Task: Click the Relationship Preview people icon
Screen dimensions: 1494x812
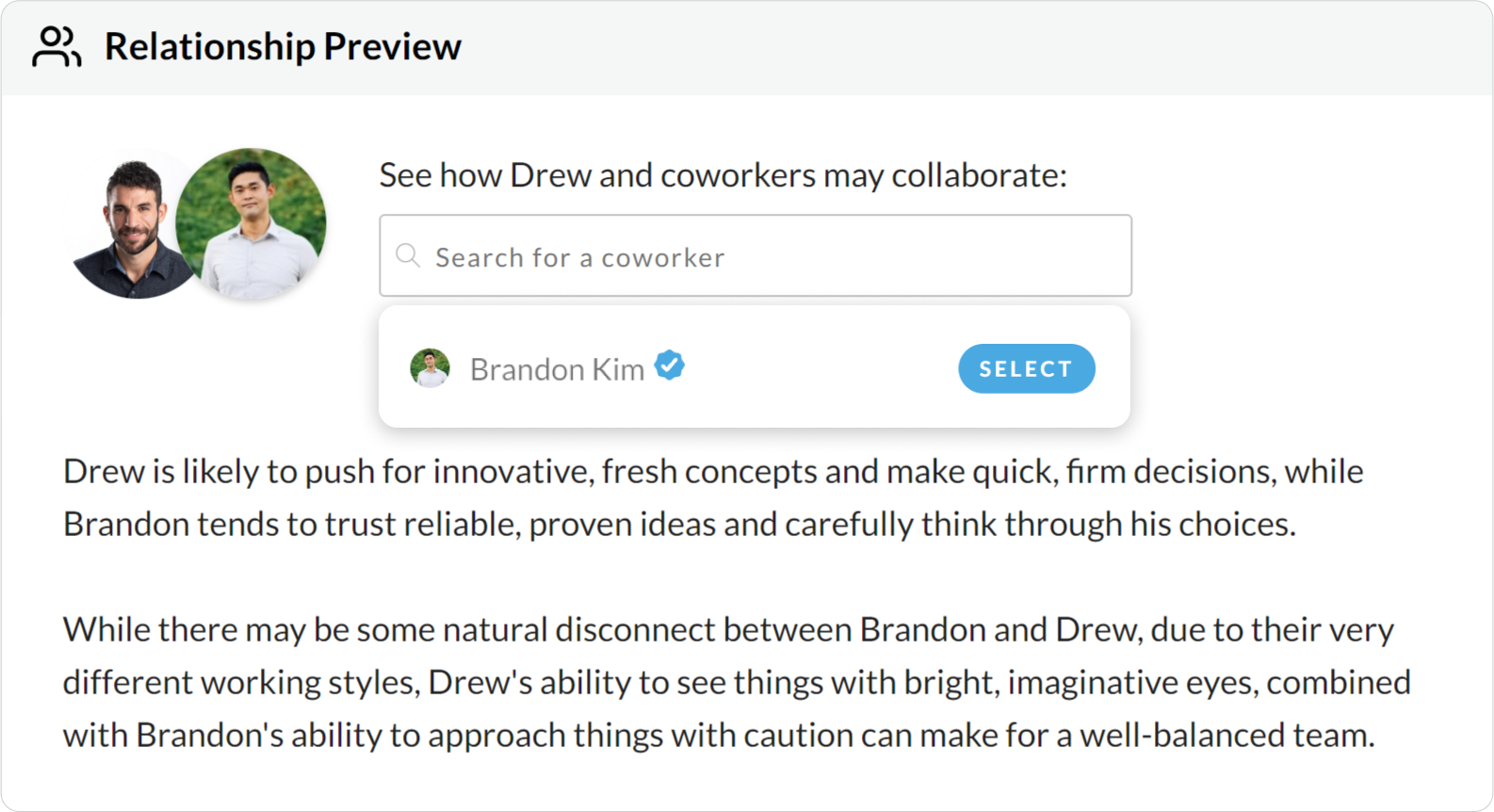Action: click(x=57, y=47)
